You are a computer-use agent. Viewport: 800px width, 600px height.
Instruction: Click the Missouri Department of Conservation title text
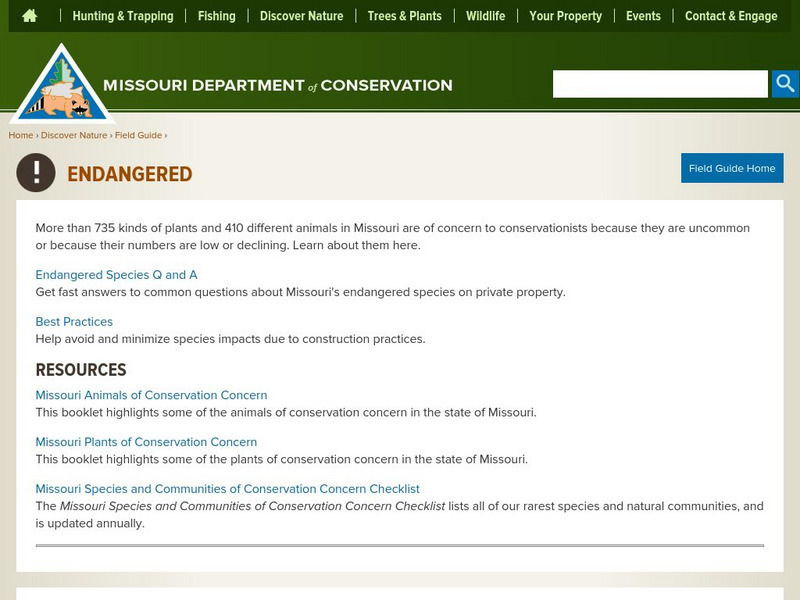[278, 85]
